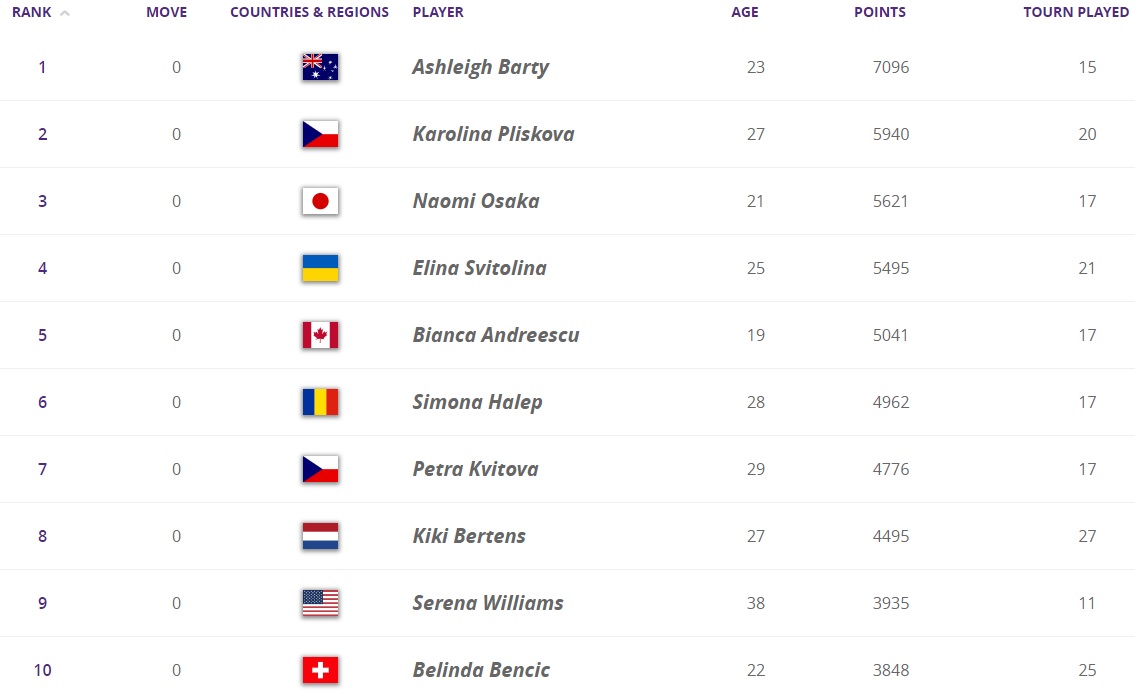Open Naomi Osaka's player profile
Screen dimensions: 1135x694
tap(475, 201)
